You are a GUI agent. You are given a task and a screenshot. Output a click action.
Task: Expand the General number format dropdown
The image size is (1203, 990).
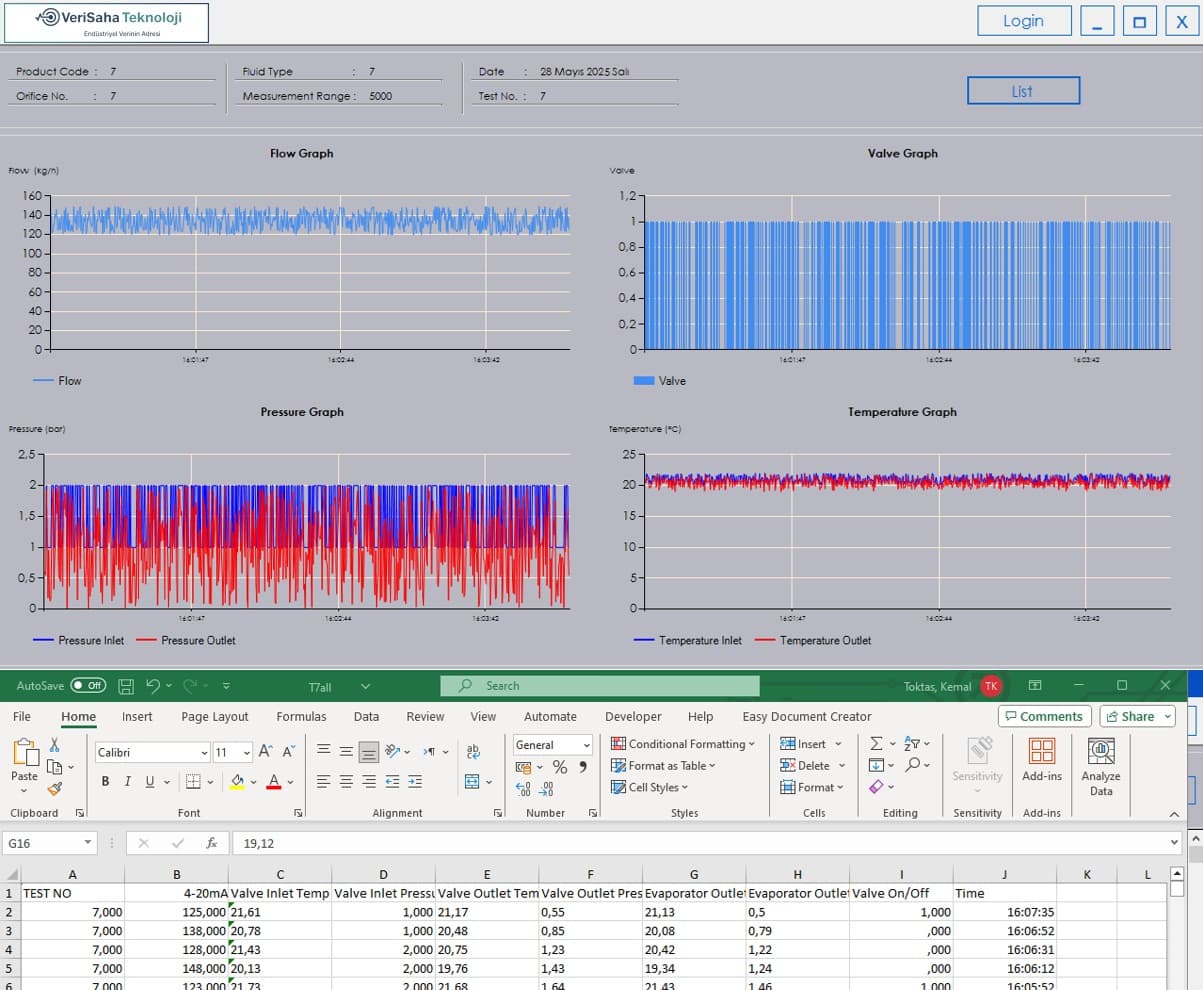pyautogui.click(x=553, y=745)
